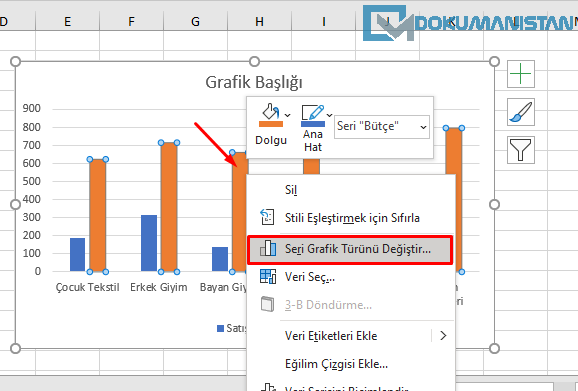This screenshot has height=391, width=578.
Task: Choose Sil from the context menu
Action: 351,190
